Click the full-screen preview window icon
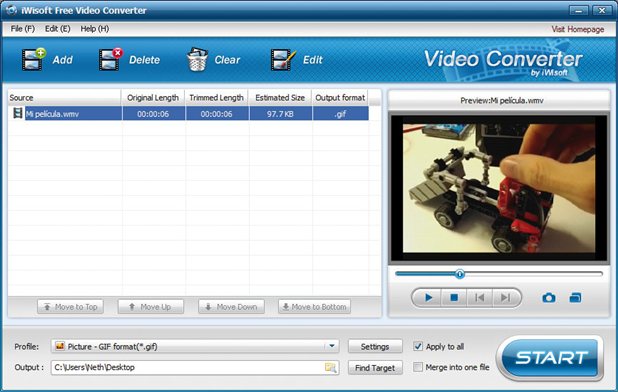Image resolution: width=618 pixels, height=392 pixels. click(575, 297)
